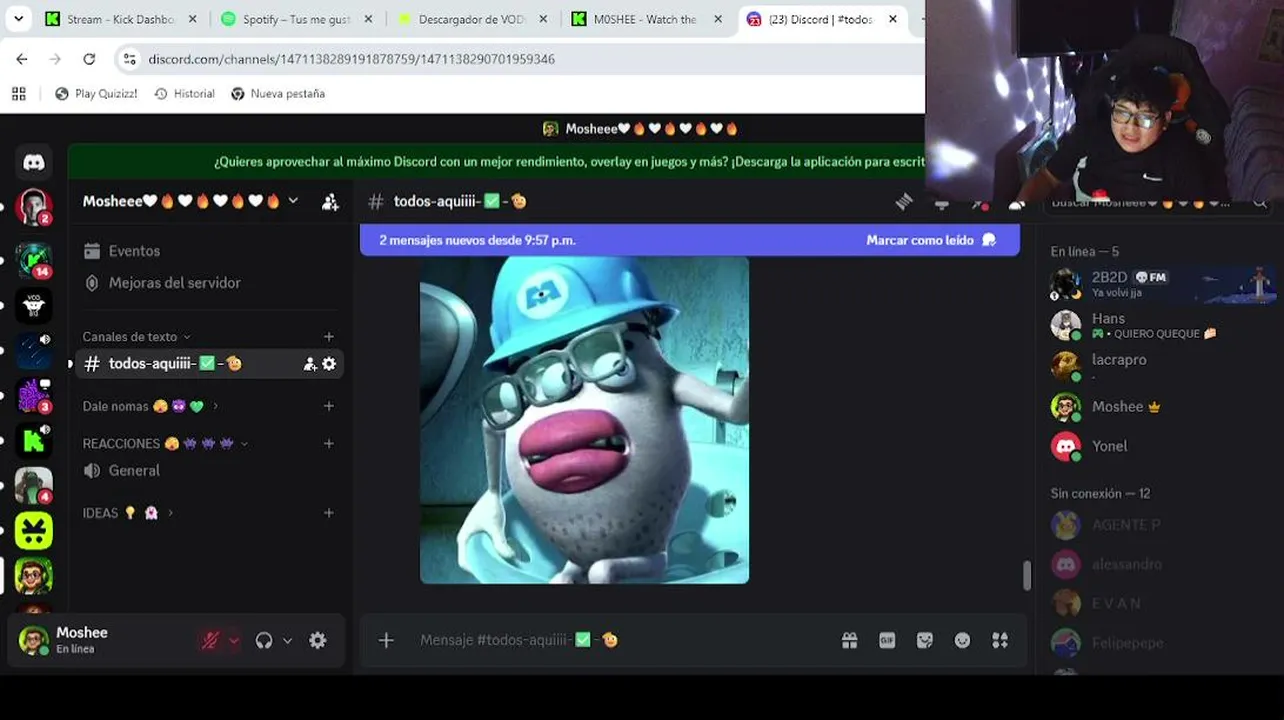The height and width of the screenshot is (720, 1284).
Task: Expand the IDEAS category
Action: click(x=128, y=513)
